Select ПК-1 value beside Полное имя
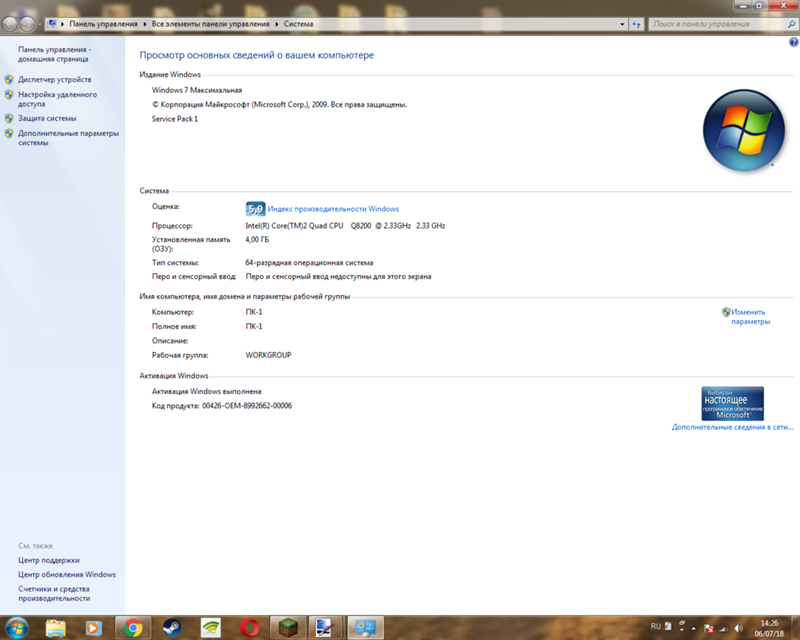The image size is (800, 640). click(254, 327)
